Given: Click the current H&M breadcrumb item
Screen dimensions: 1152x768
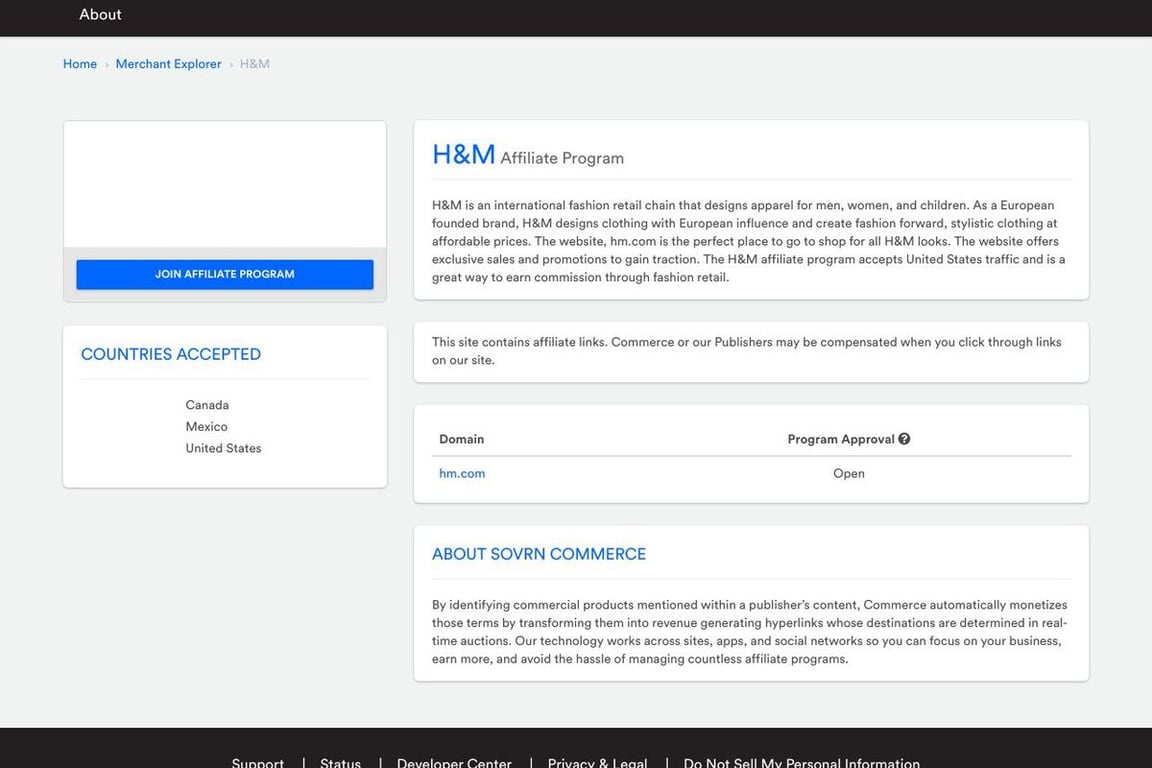Looking at the screenshot, I should coord(254,64).
